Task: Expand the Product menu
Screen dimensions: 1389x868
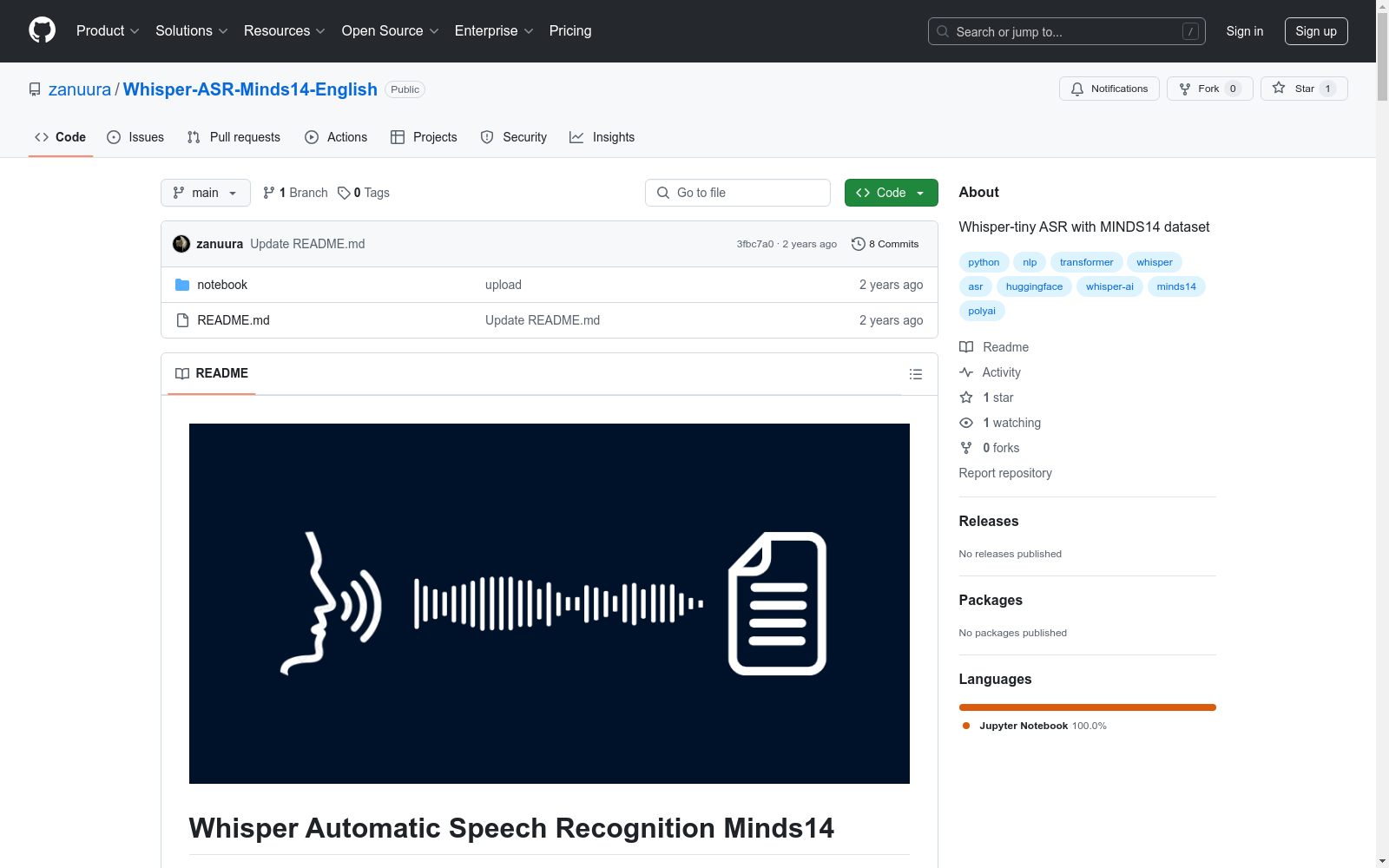Action: click(108, 31)
